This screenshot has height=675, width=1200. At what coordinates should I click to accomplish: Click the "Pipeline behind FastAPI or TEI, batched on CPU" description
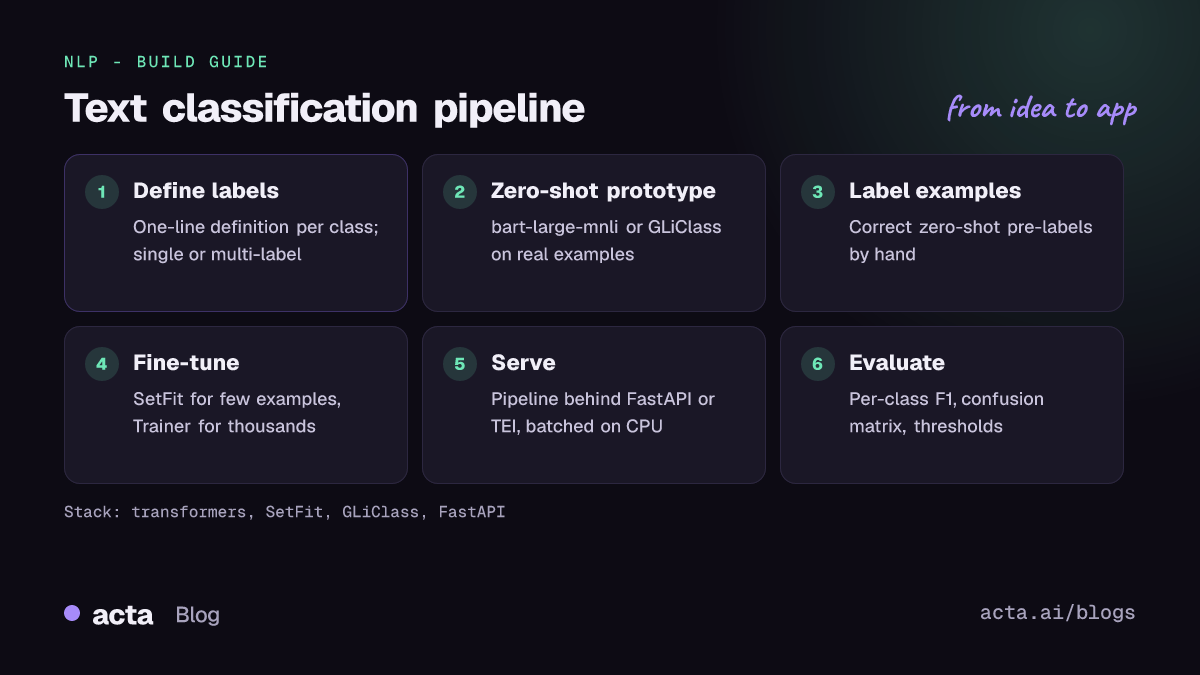603,413
